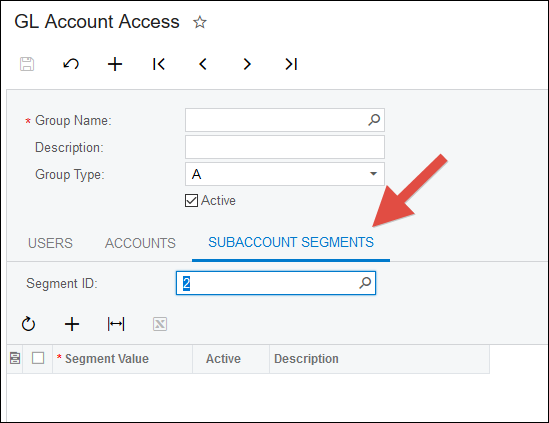Image resolution: width=549 pixels, height=423 pixels.
Task: Click the Save disk icon in the toolbar
Action: point(27,64)
